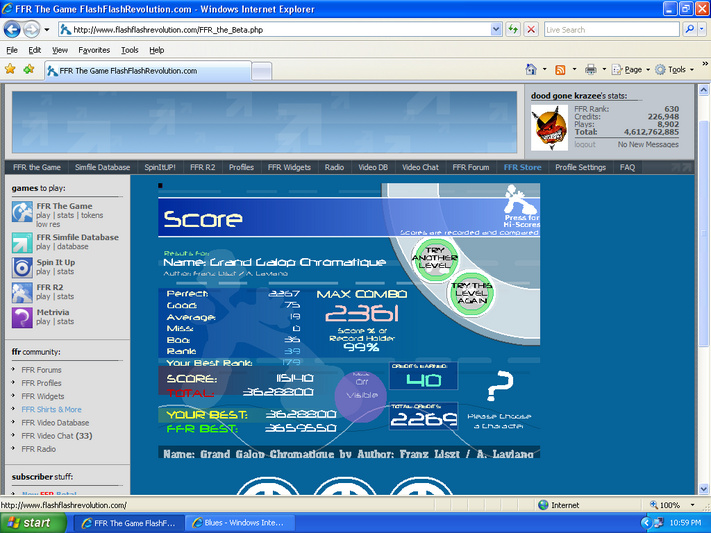The image size is (711, 533).
Task: Open the Page dropdown menu
Action: [x=631, y=69]
